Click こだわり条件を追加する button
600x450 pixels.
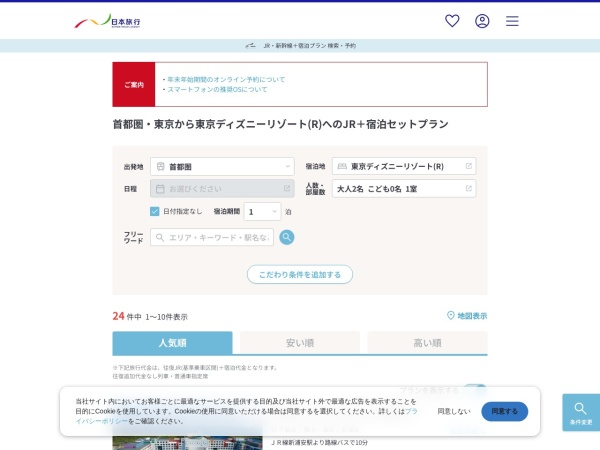[300, 274]
